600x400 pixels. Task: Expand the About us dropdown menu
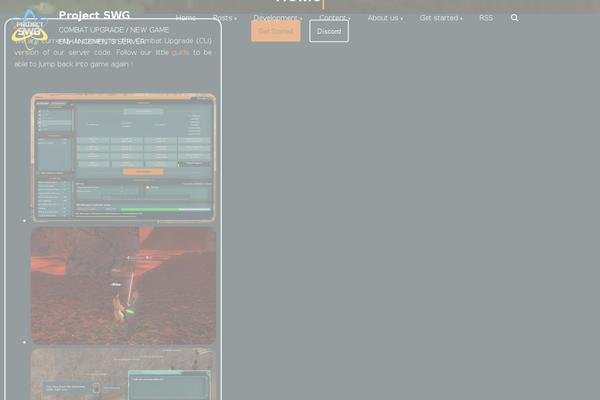[385, 18]
